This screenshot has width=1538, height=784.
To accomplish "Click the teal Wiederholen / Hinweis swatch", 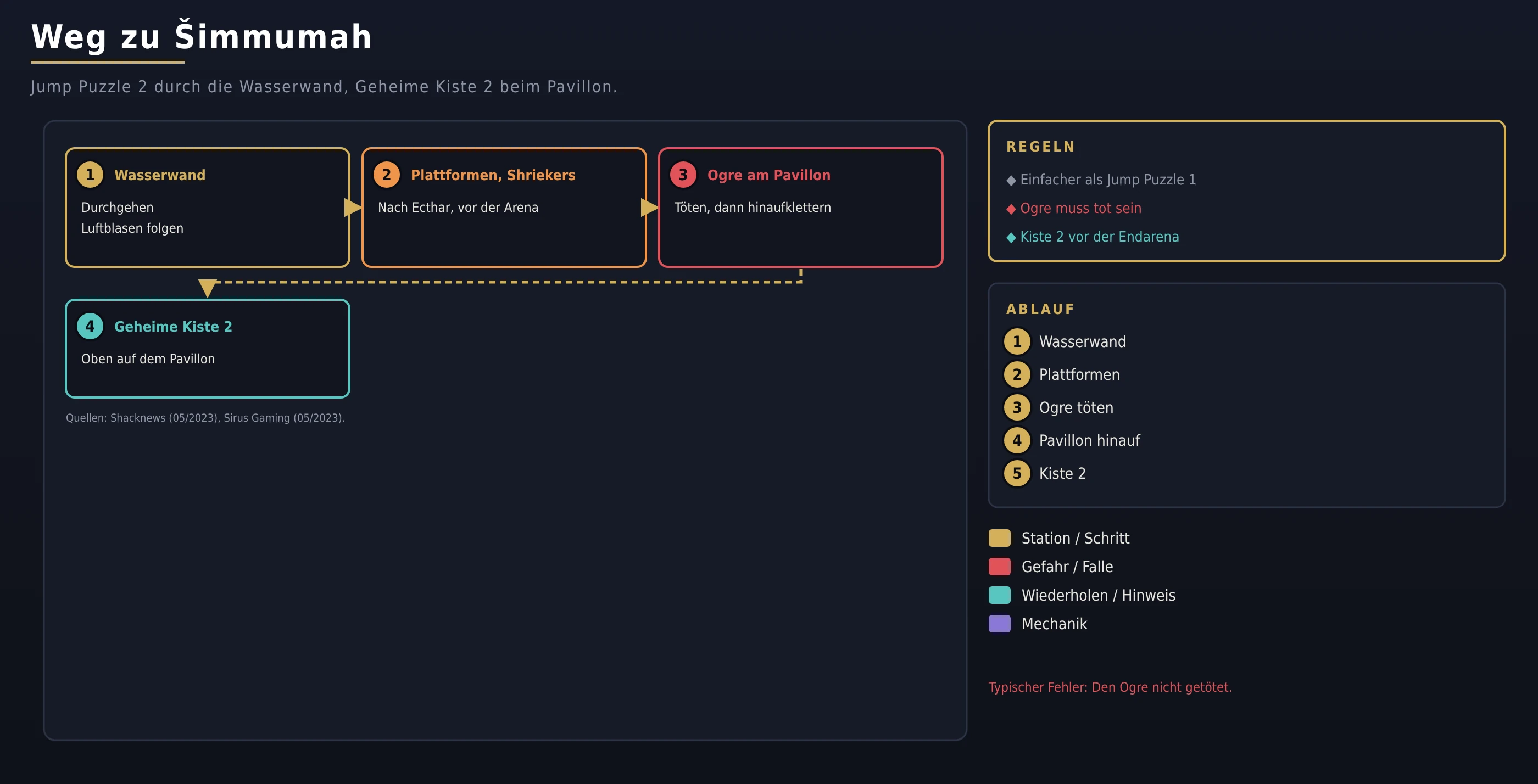I will [1000, 596].
